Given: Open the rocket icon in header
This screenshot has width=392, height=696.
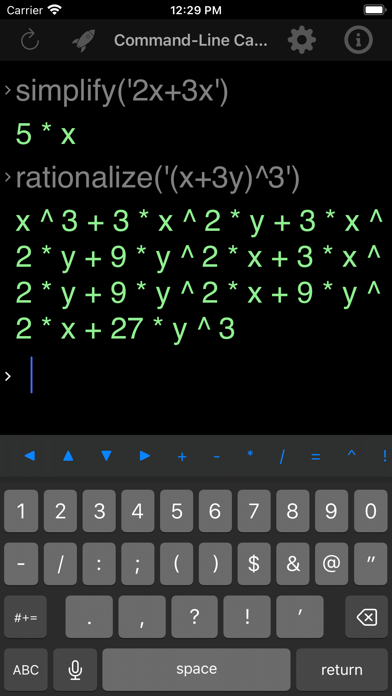Looking at the screenshot, I should click(83, 40).
